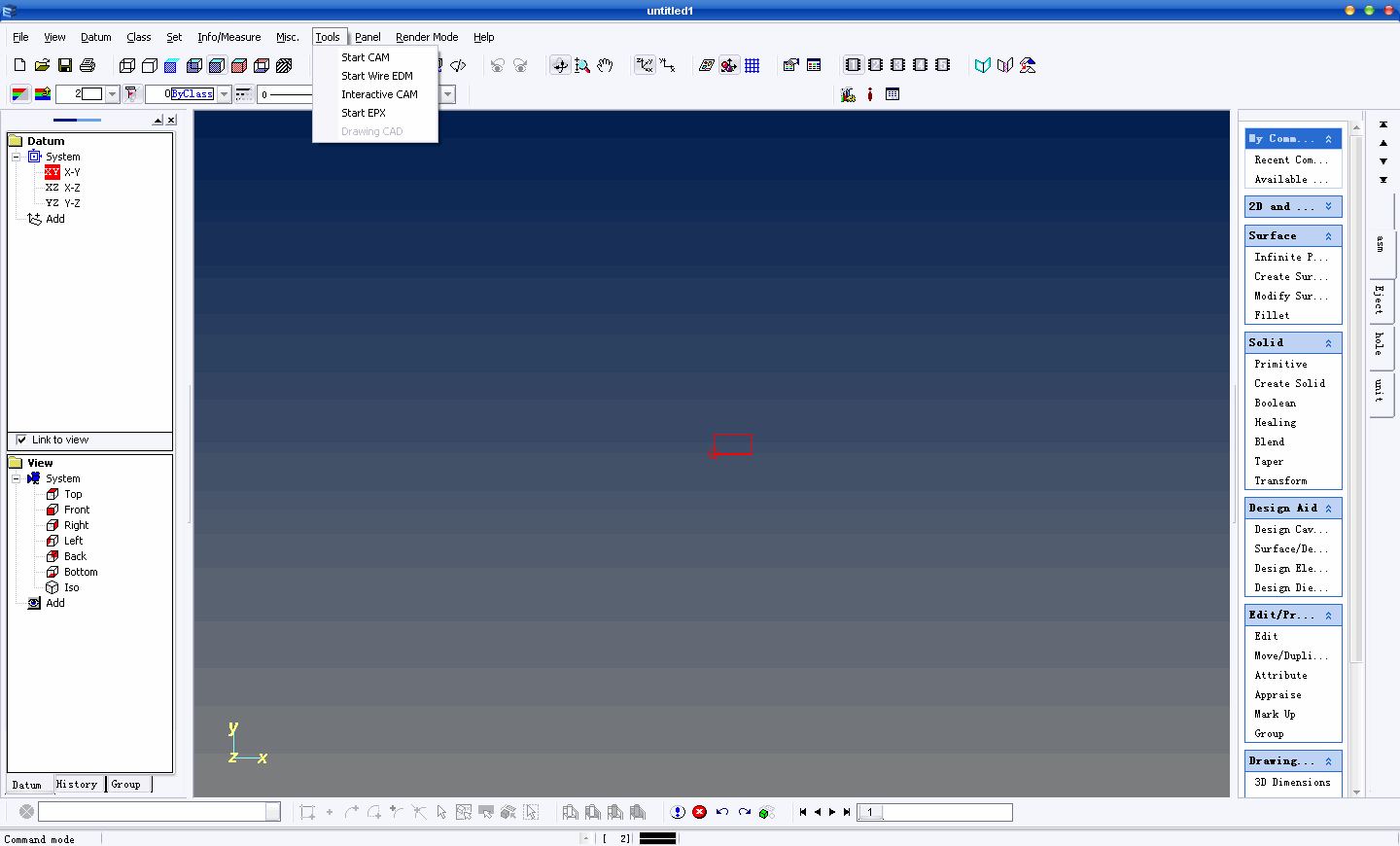The image size is (1400, 846).
Task: Choose Start EPX menu entry
Action: pos(375,113)
